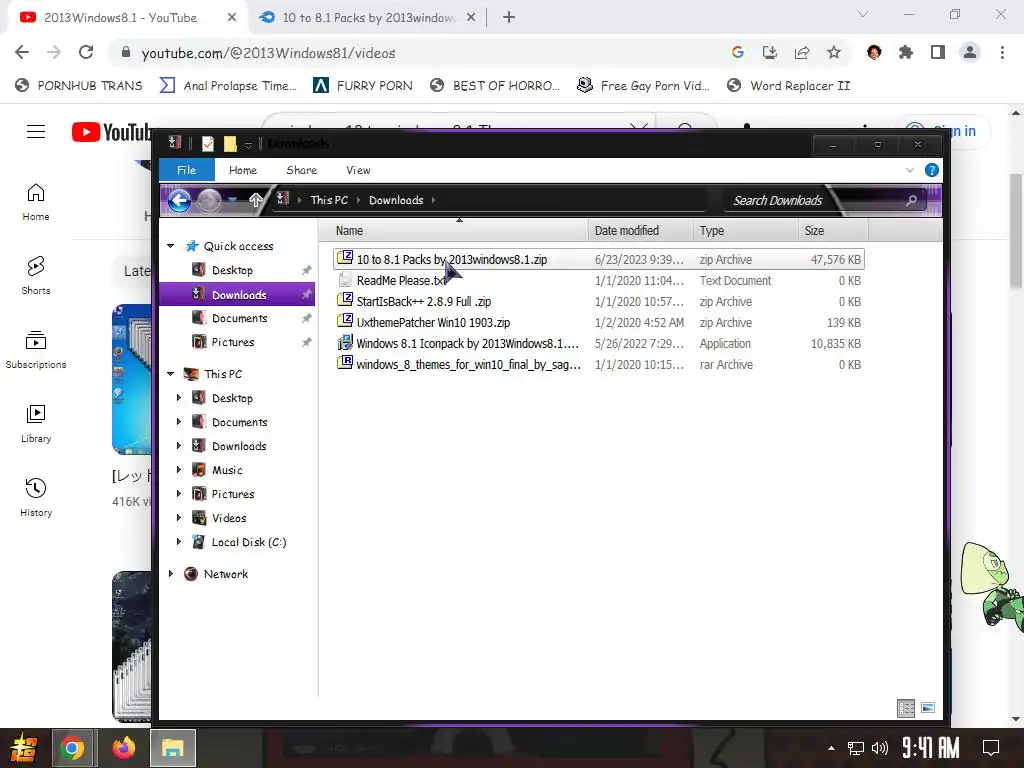
Task: Open the Share ribbon tab
Action: point(301,170)
